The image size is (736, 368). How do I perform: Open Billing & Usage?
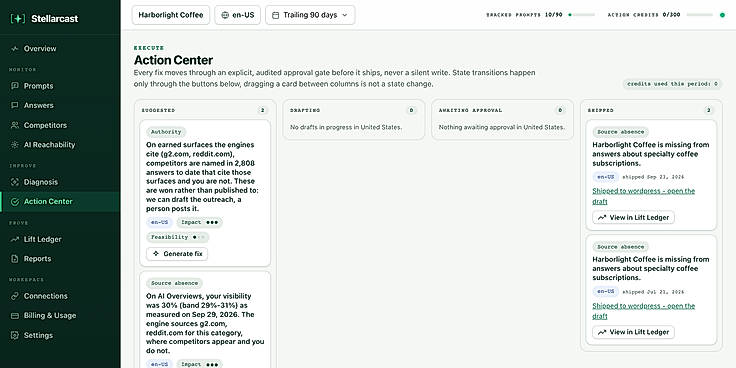pyautogui.click(x=60, y=316)
